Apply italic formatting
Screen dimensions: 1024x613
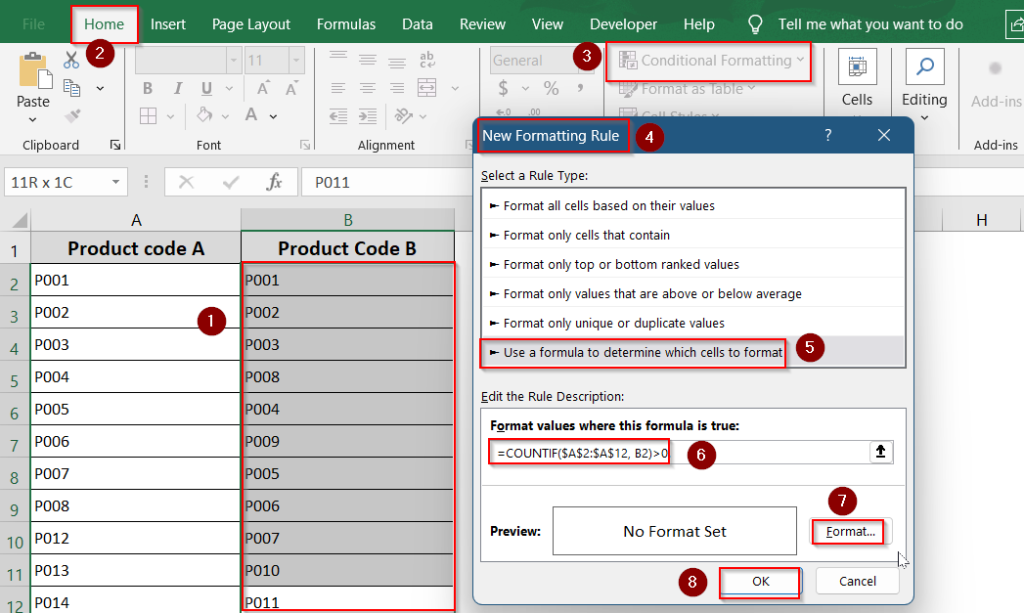[178, 88]
